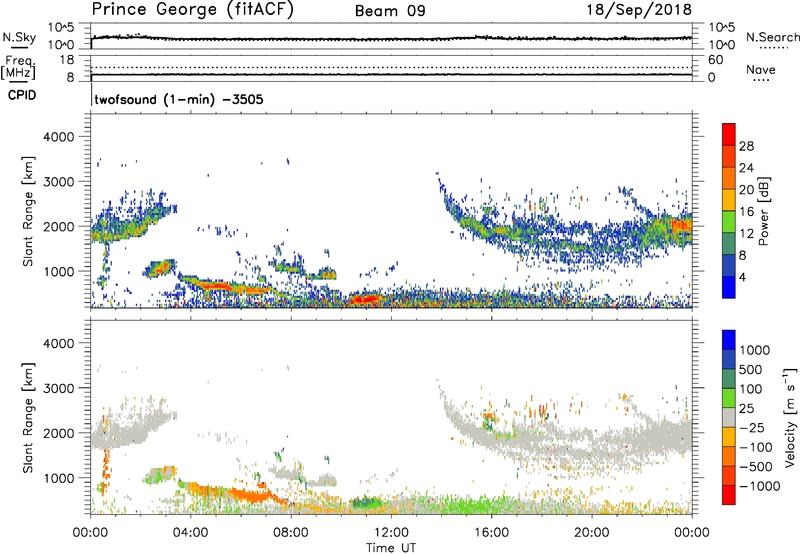Viewport: 800px width, 554px height.
Task: Click the 100 value on the velocity scale
Action: [x=751, y=389]
